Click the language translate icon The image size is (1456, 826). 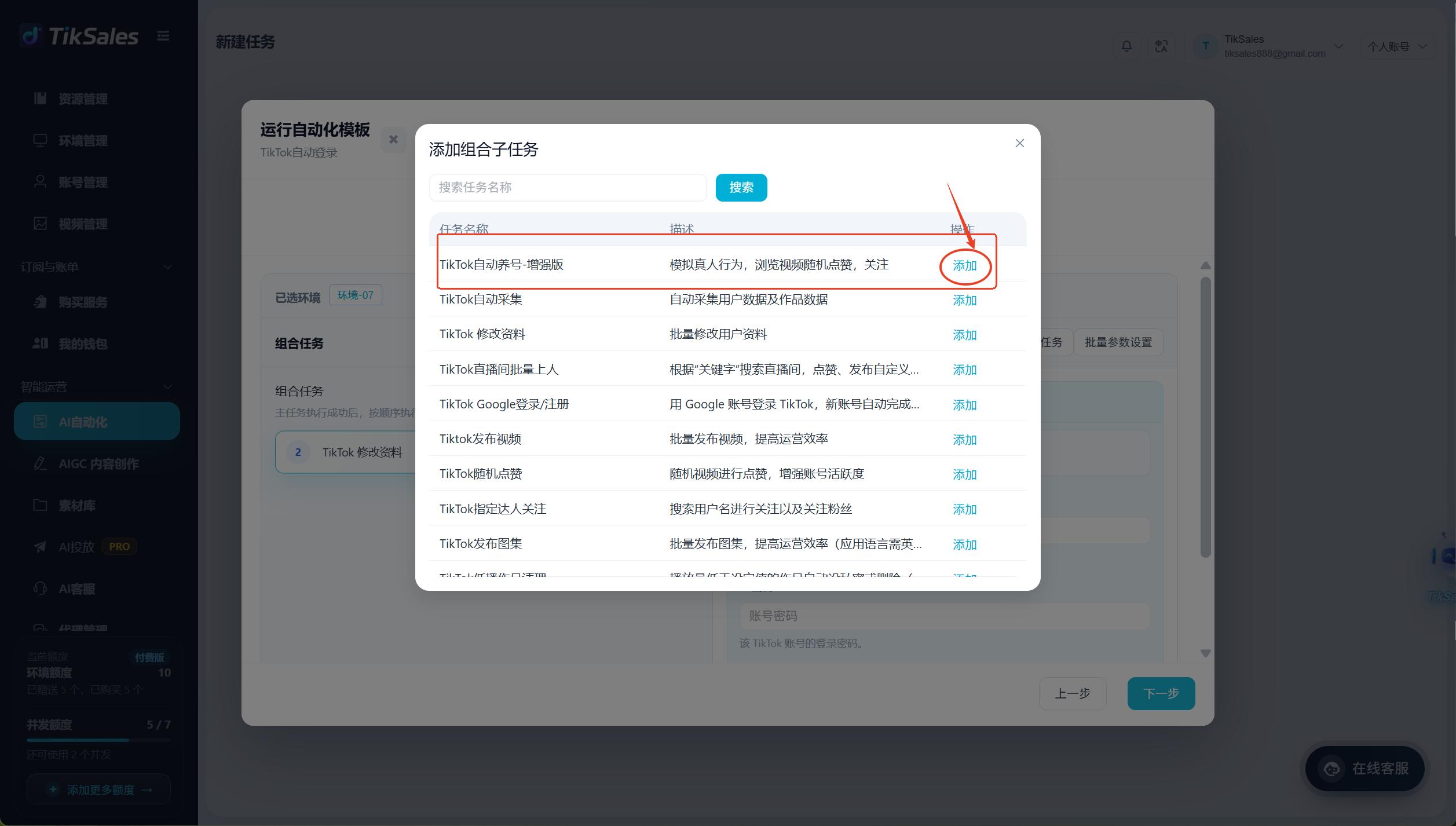click(x=1161, y=46)
